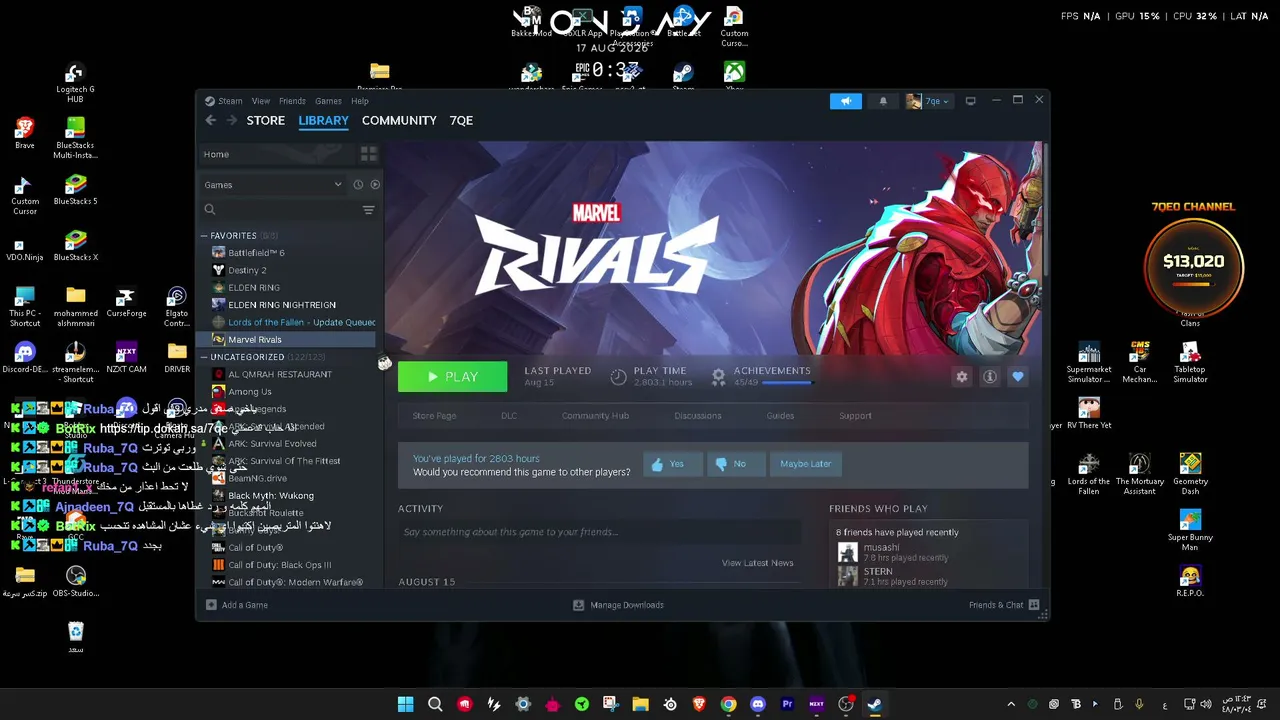This screenshot has width=1280, height=720.
Task: Open Windows taskbar search
Action: tap(435, 704)
